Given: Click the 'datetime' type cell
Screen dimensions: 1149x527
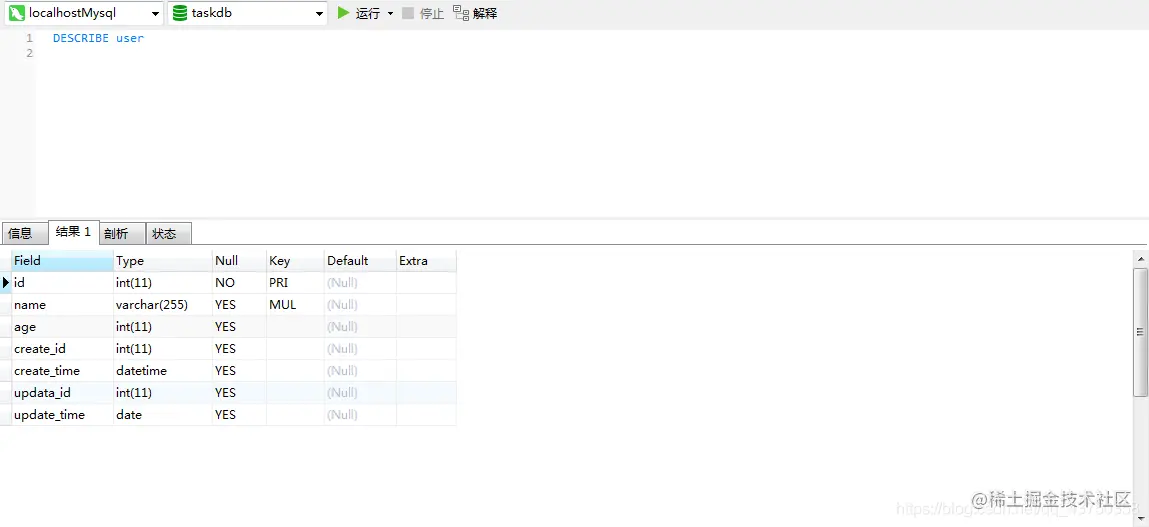Looking at the screenshot, I should click(163, 370).
